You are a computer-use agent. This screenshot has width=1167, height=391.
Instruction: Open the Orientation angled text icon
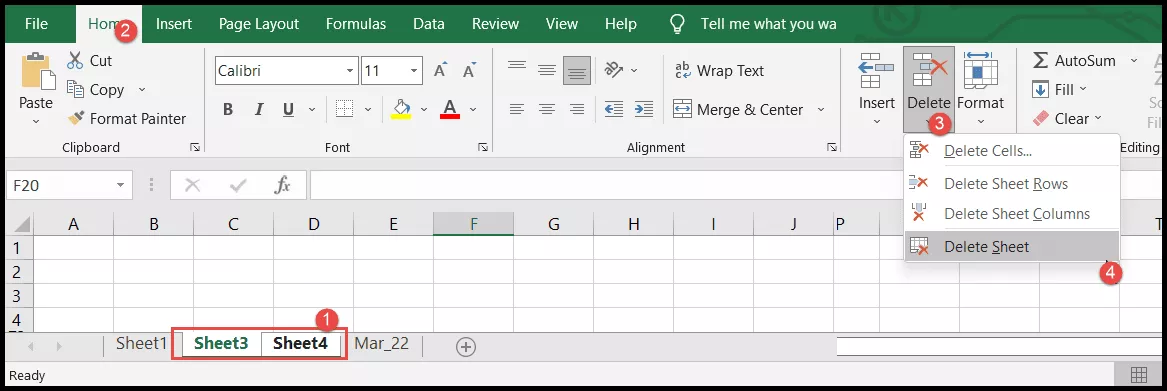614,70
